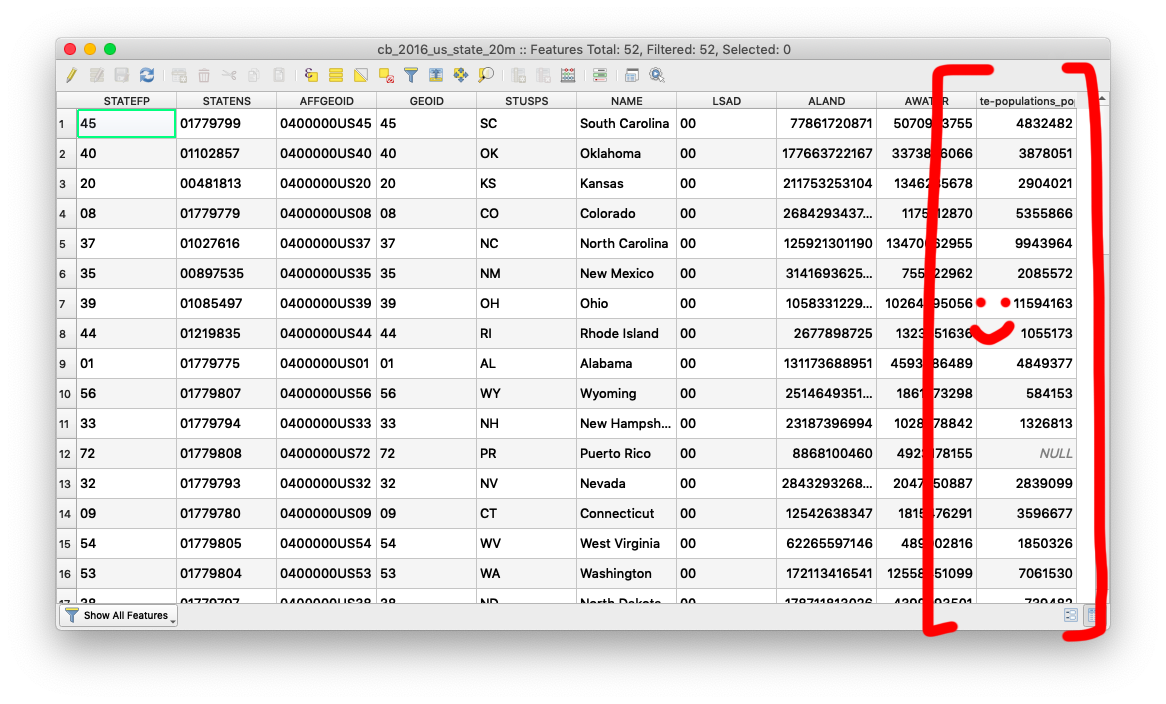Move selection to top icon
1166x704 pixels.
tap(436, 75)
